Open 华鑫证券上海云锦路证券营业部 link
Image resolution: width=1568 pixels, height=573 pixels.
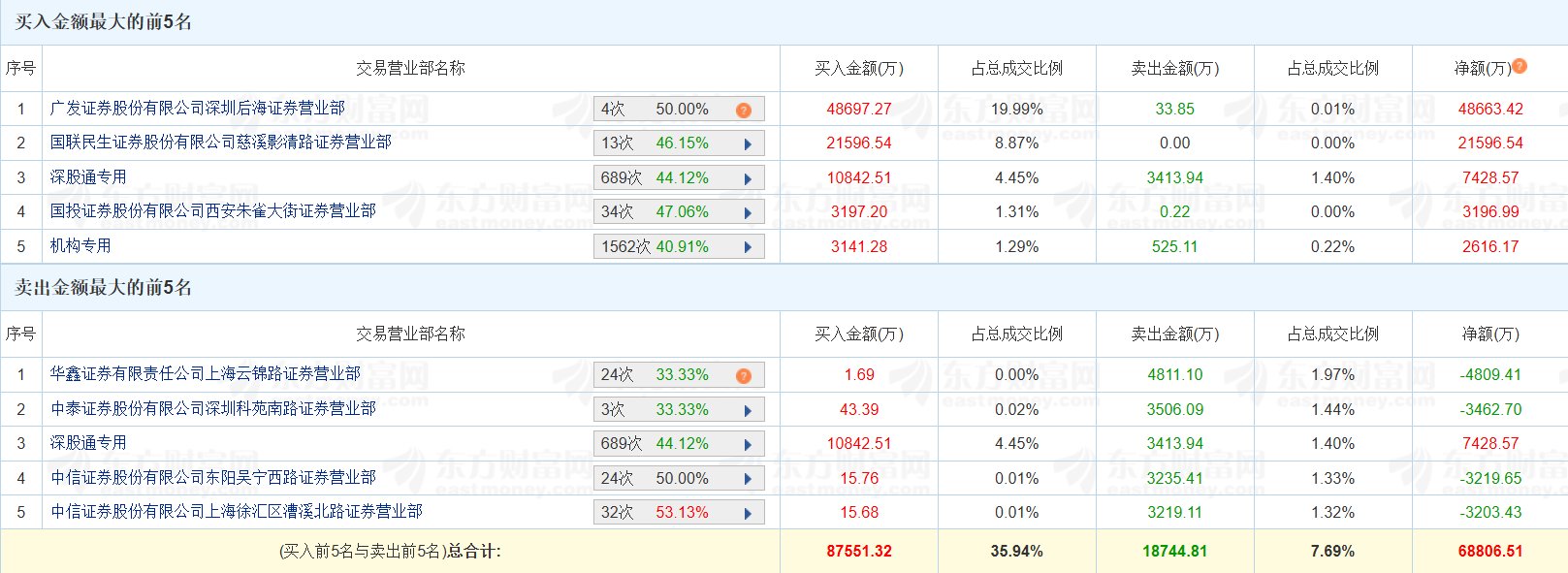point(206,374)
